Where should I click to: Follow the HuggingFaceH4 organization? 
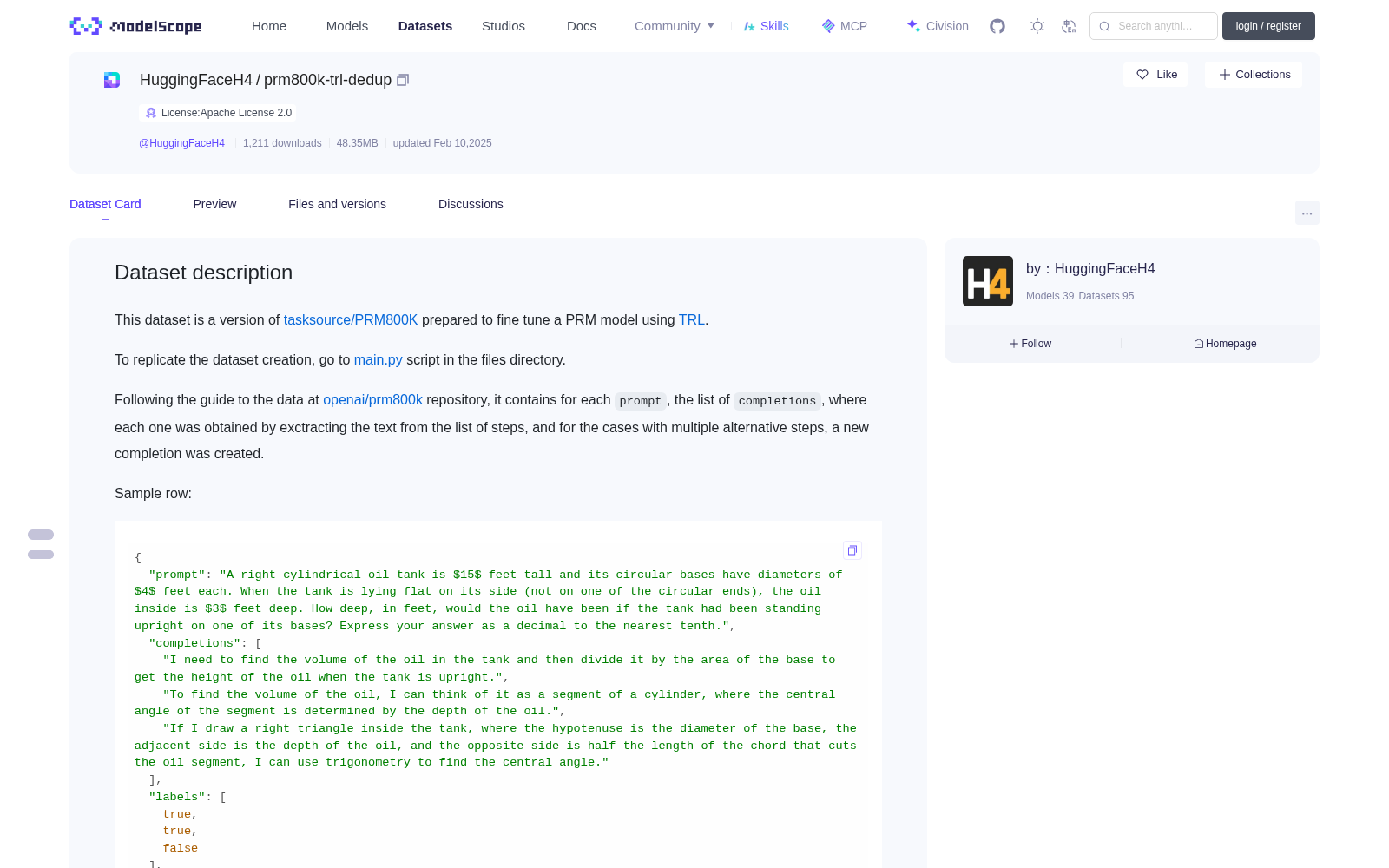1030,344
